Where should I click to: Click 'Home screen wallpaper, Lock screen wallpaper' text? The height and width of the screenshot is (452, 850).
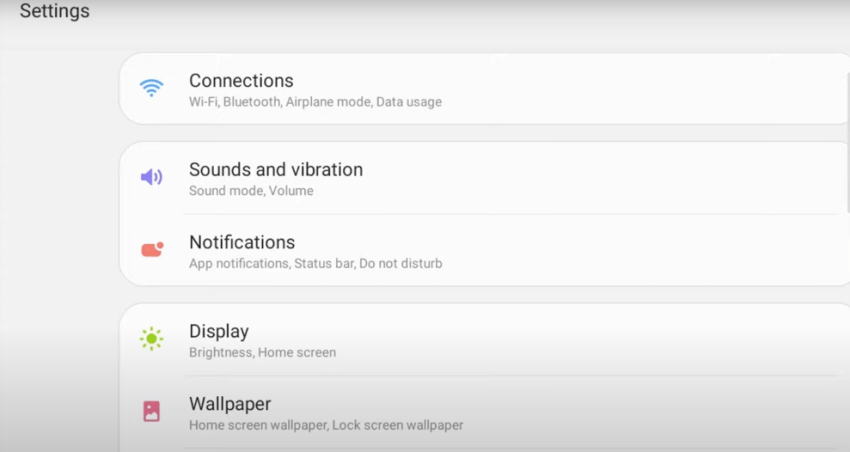click(x=326, y=425)
